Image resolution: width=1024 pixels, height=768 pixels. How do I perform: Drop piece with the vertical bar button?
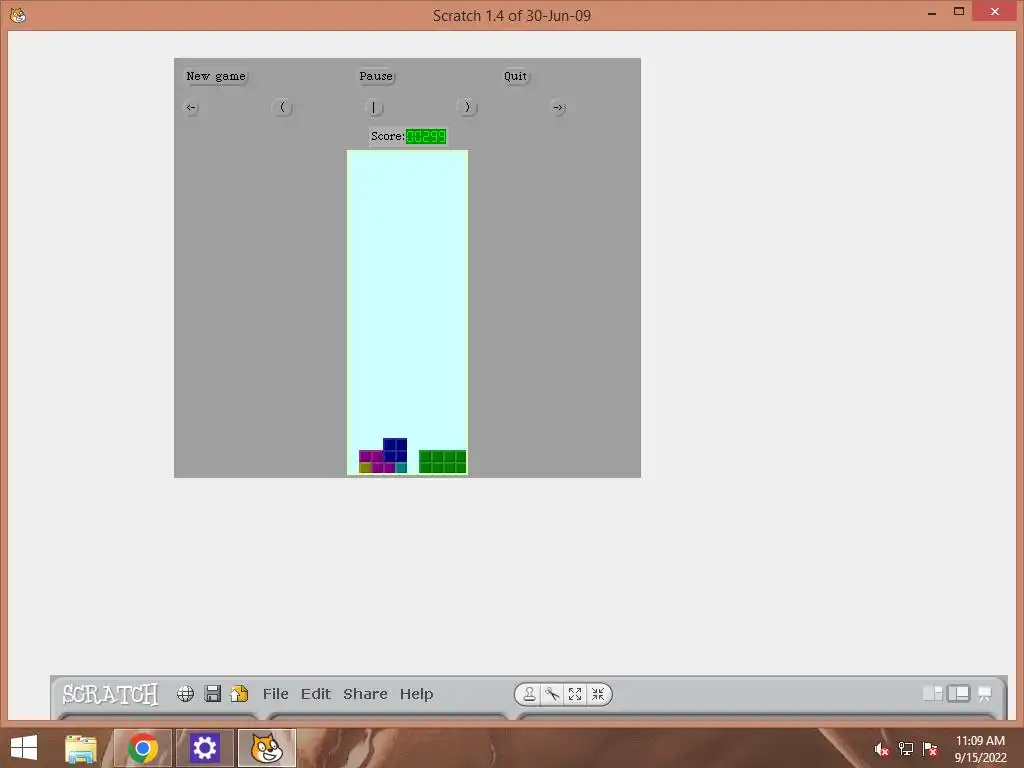[x=374, y=107]
